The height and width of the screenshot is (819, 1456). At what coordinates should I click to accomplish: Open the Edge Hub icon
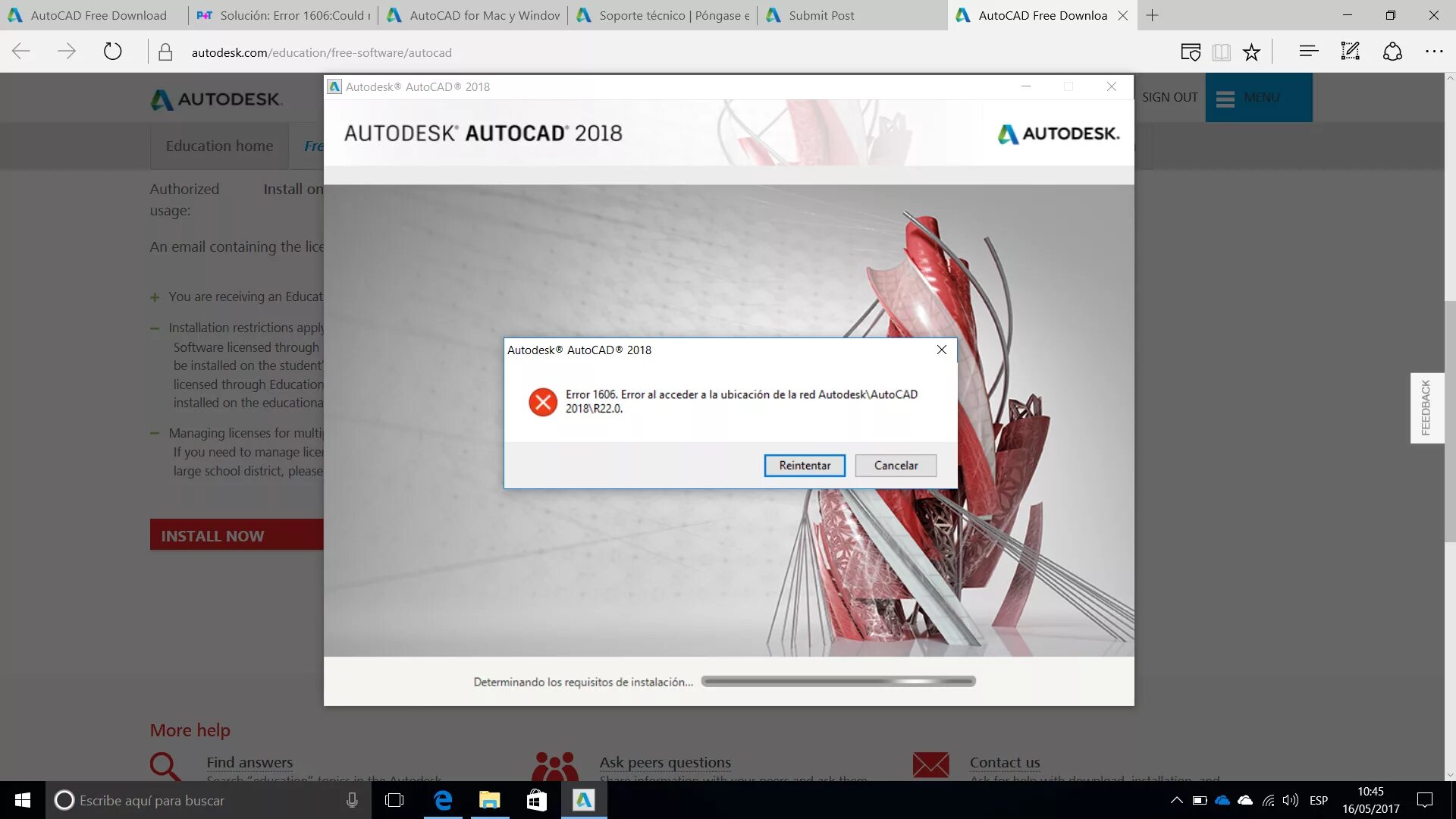[1308, 52]
